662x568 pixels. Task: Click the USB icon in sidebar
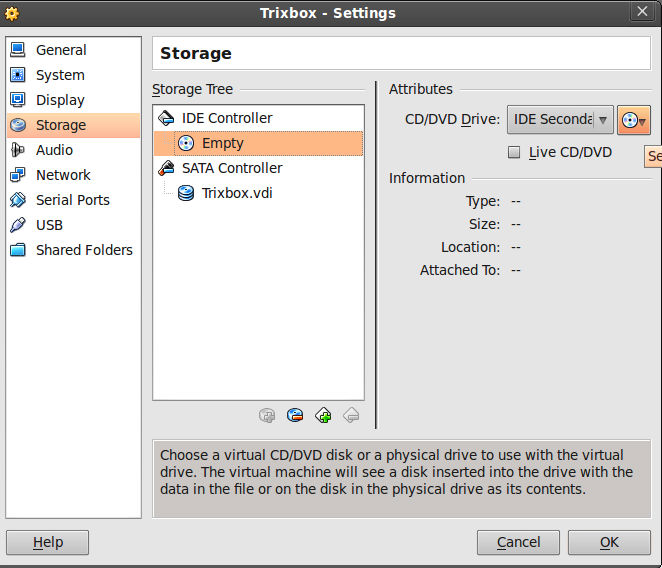tap(18, 225)
